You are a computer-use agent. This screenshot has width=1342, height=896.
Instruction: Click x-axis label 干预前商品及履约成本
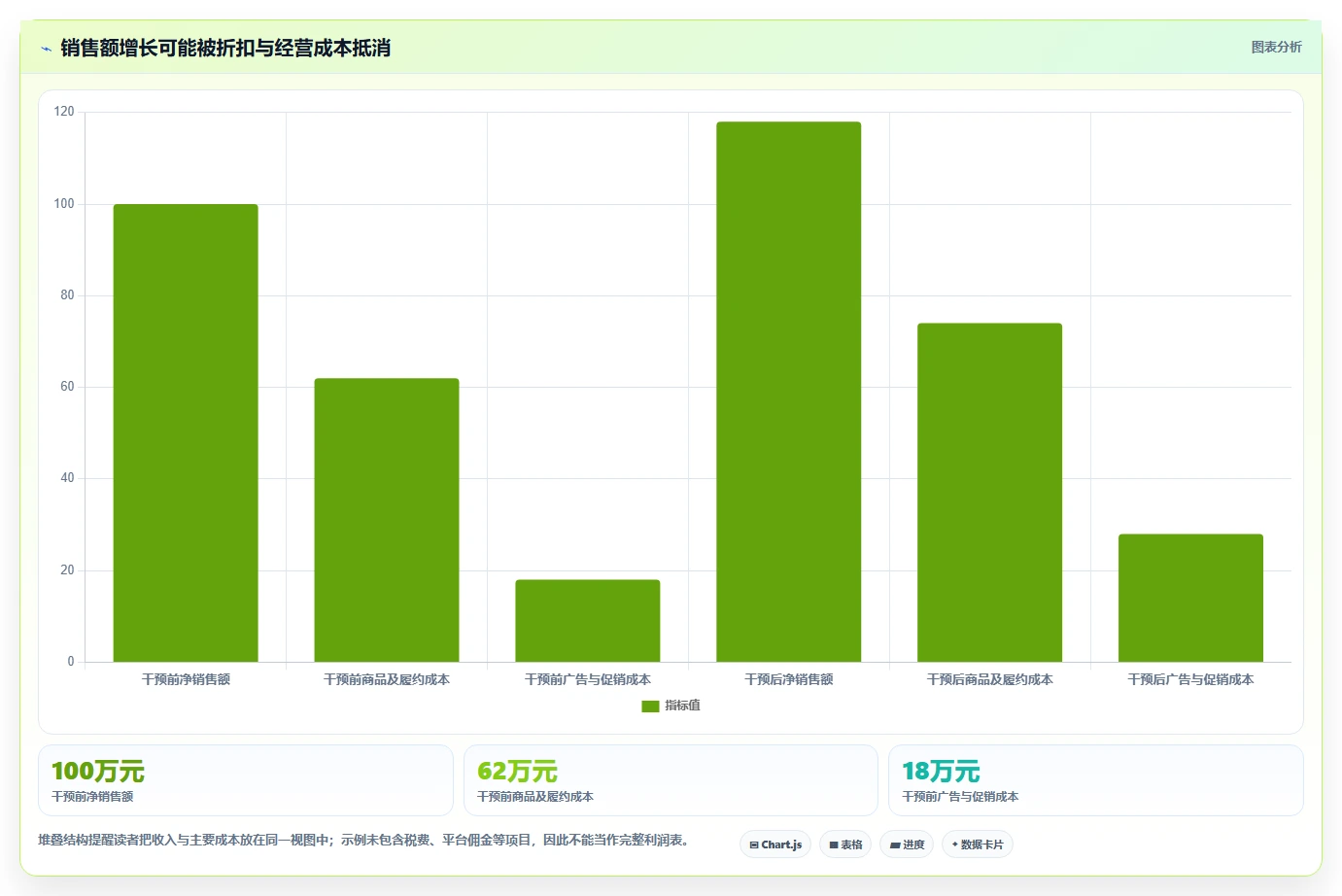[387, 679]
